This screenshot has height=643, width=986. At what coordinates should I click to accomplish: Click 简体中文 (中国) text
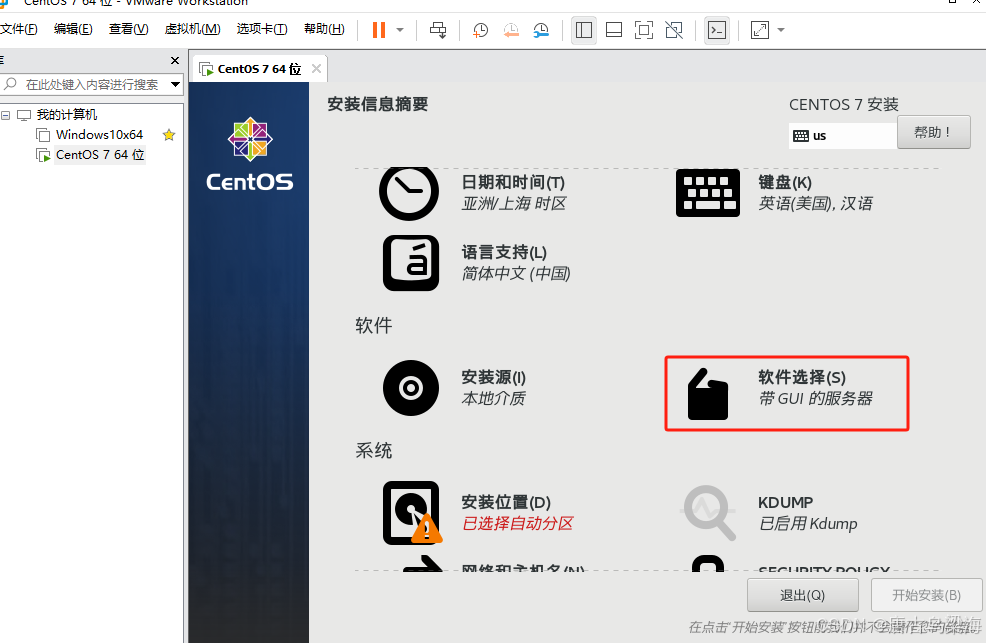tap(516, 273)
